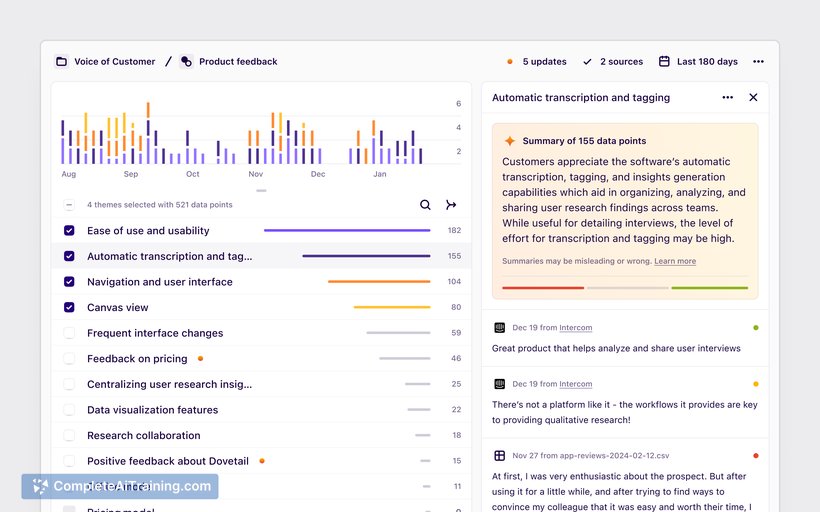Click the Intercom source icon on first feedback
Image resolution: width=820 pixels, height=512 pixels.
click(x=500, y=328)
